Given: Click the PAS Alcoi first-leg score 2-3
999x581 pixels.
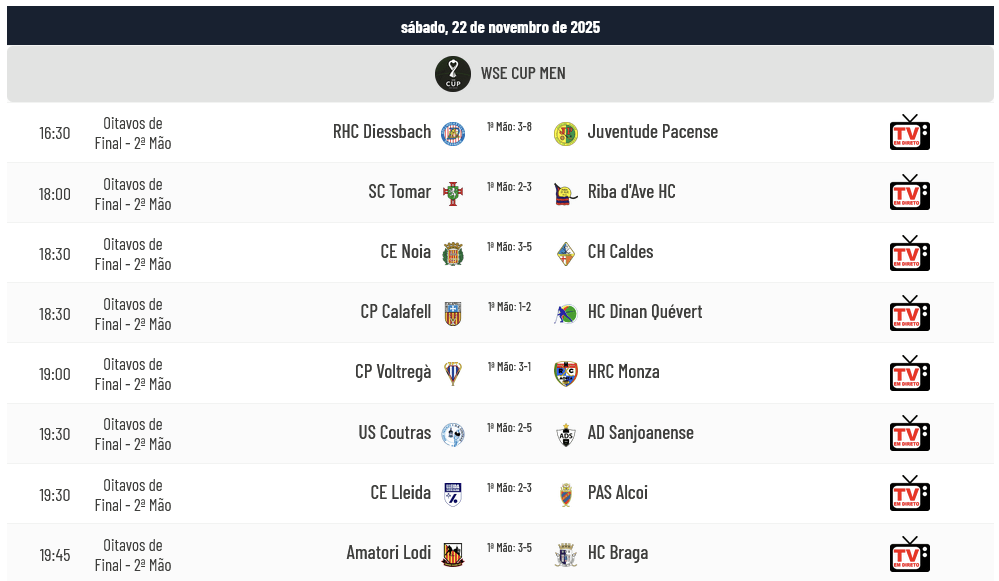Looking at the screenshot, I should tap(509, 487).
